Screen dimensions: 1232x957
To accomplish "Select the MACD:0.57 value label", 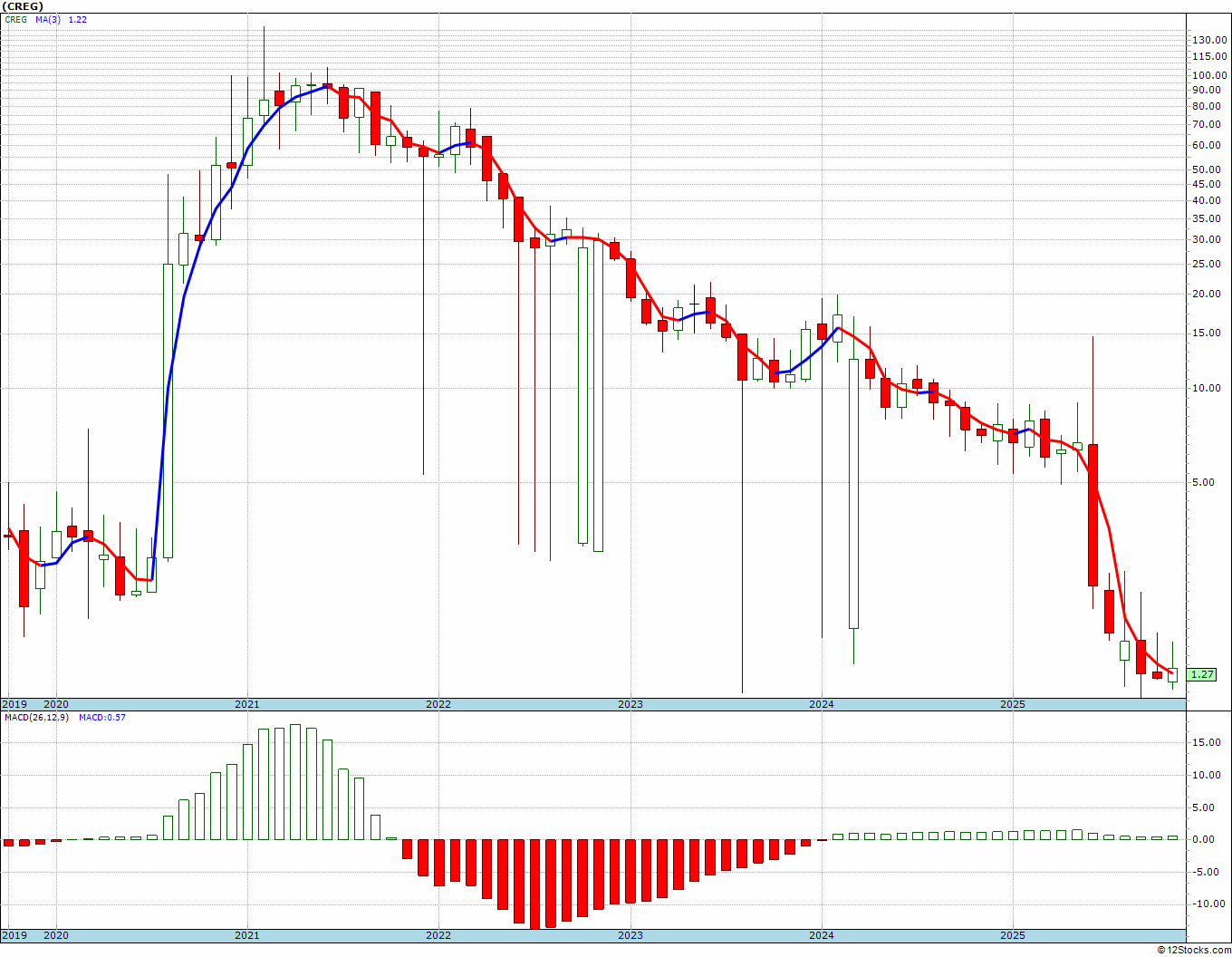I will [x=102, y=717].
